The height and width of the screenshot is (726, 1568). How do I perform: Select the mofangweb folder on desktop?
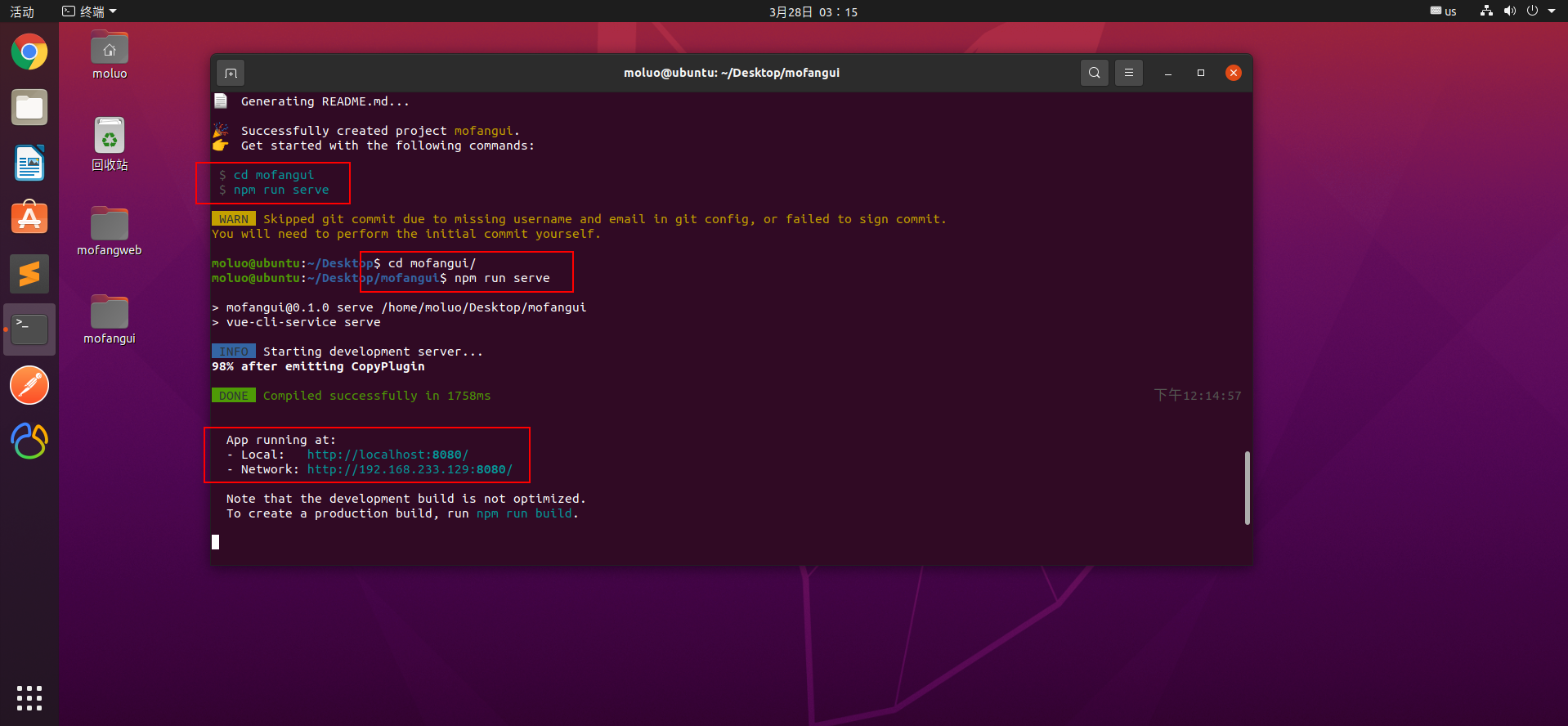pyautogui.click(x=110, y=232)
